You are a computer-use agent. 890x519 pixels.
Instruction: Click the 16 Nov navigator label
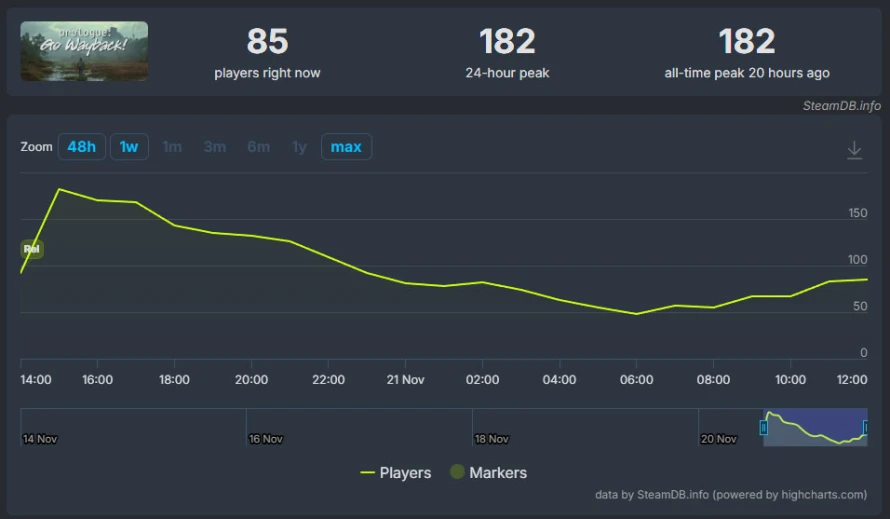pos(266,439)
